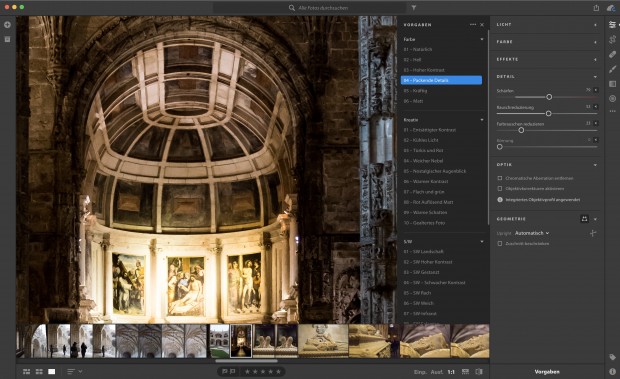
Task: Collapse the S/W presets group
Action: coord(482,241)
